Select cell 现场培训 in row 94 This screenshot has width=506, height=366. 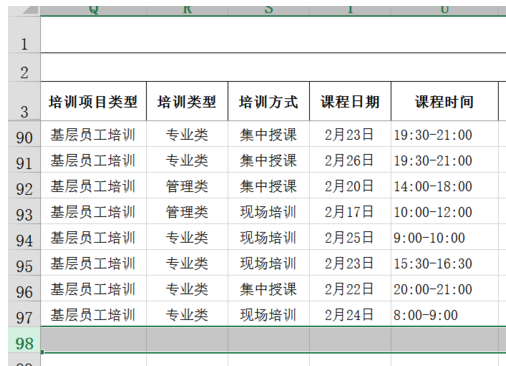(x=269, y=237)
